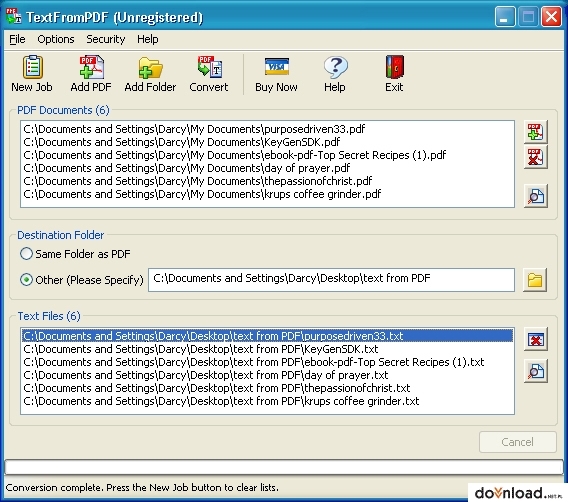
Task: Click the Add PDF toolbar icon
Action: (91, 74)
